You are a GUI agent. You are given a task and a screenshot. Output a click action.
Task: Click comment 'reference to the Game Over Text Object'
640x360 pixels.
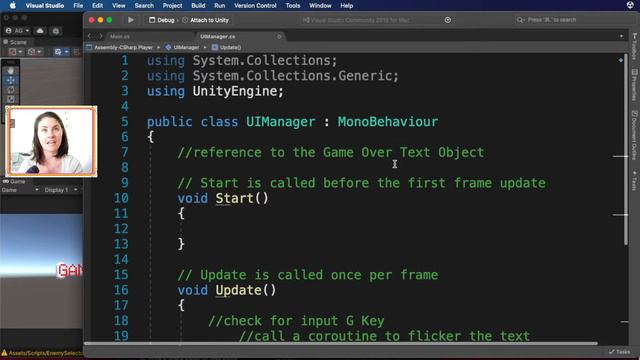coord(331,152)
